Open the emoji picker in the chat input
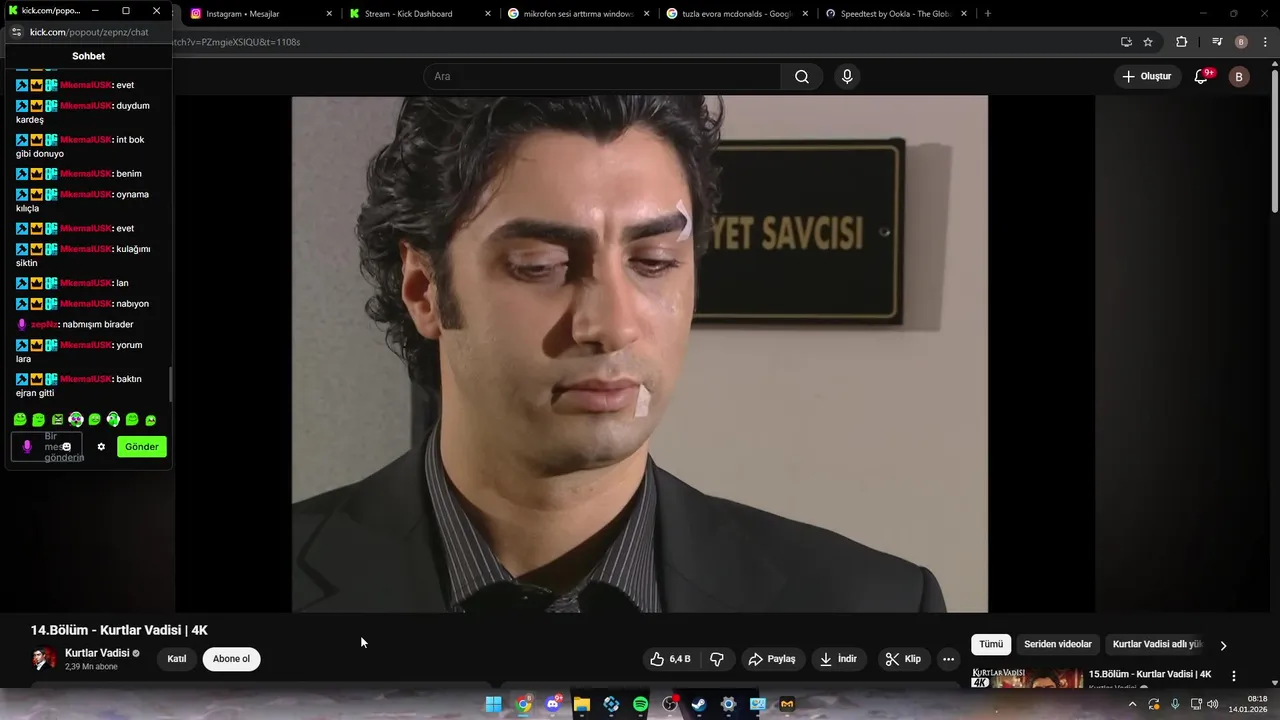This screenshot has height=720, width=1280. click(67, 447)
